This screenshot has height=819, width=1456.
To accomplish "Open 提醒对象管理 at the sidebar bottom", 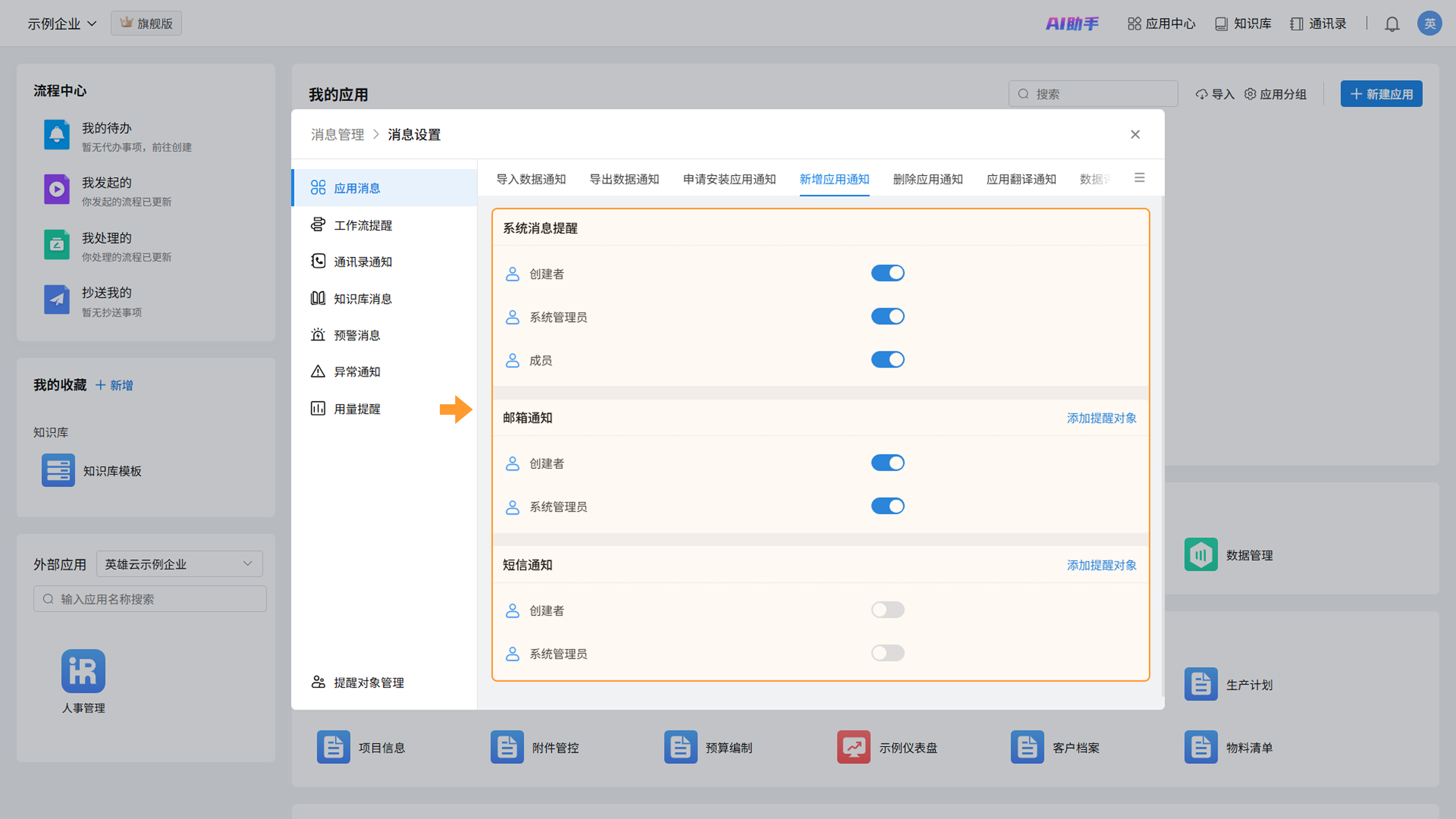I will coord(369,682).
